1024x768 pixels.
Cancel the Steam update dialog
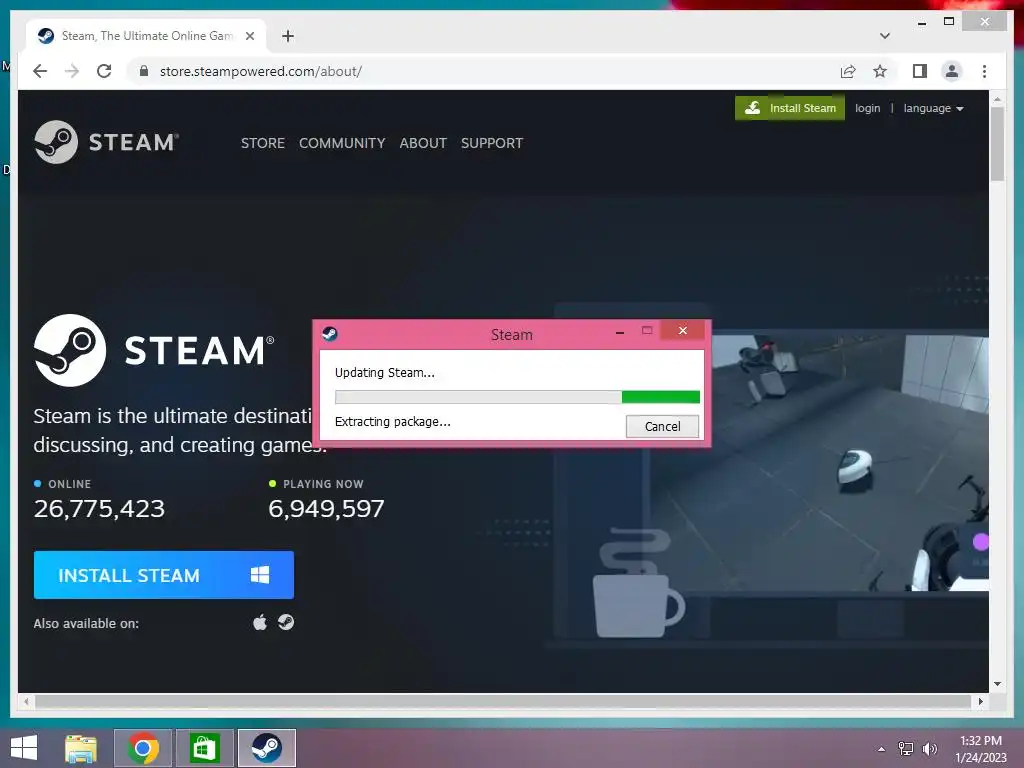(x=662, y=426)
